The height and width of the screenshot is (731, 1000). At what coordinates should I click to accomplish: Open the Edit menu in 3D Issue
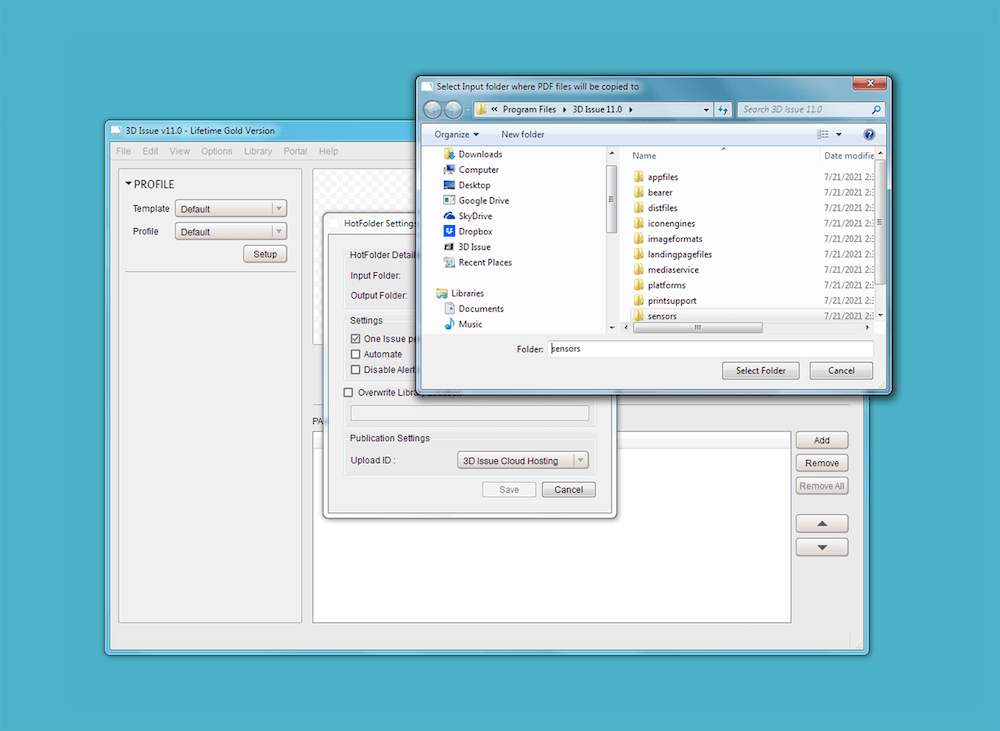pyautogui.click(x=150, y=151)
